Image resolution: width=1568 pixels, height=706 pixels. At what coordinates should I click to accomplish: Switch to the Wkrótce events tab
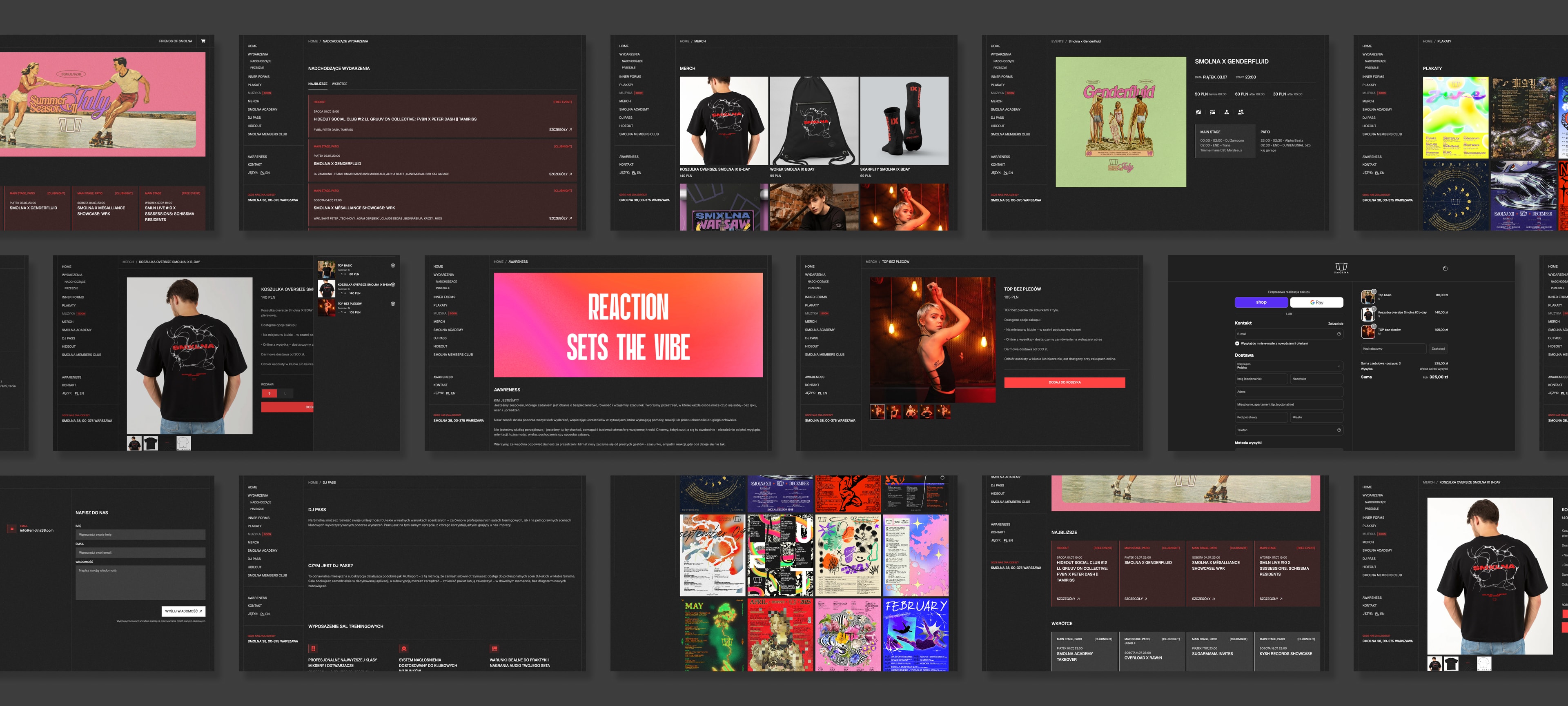tap(340, 84)
